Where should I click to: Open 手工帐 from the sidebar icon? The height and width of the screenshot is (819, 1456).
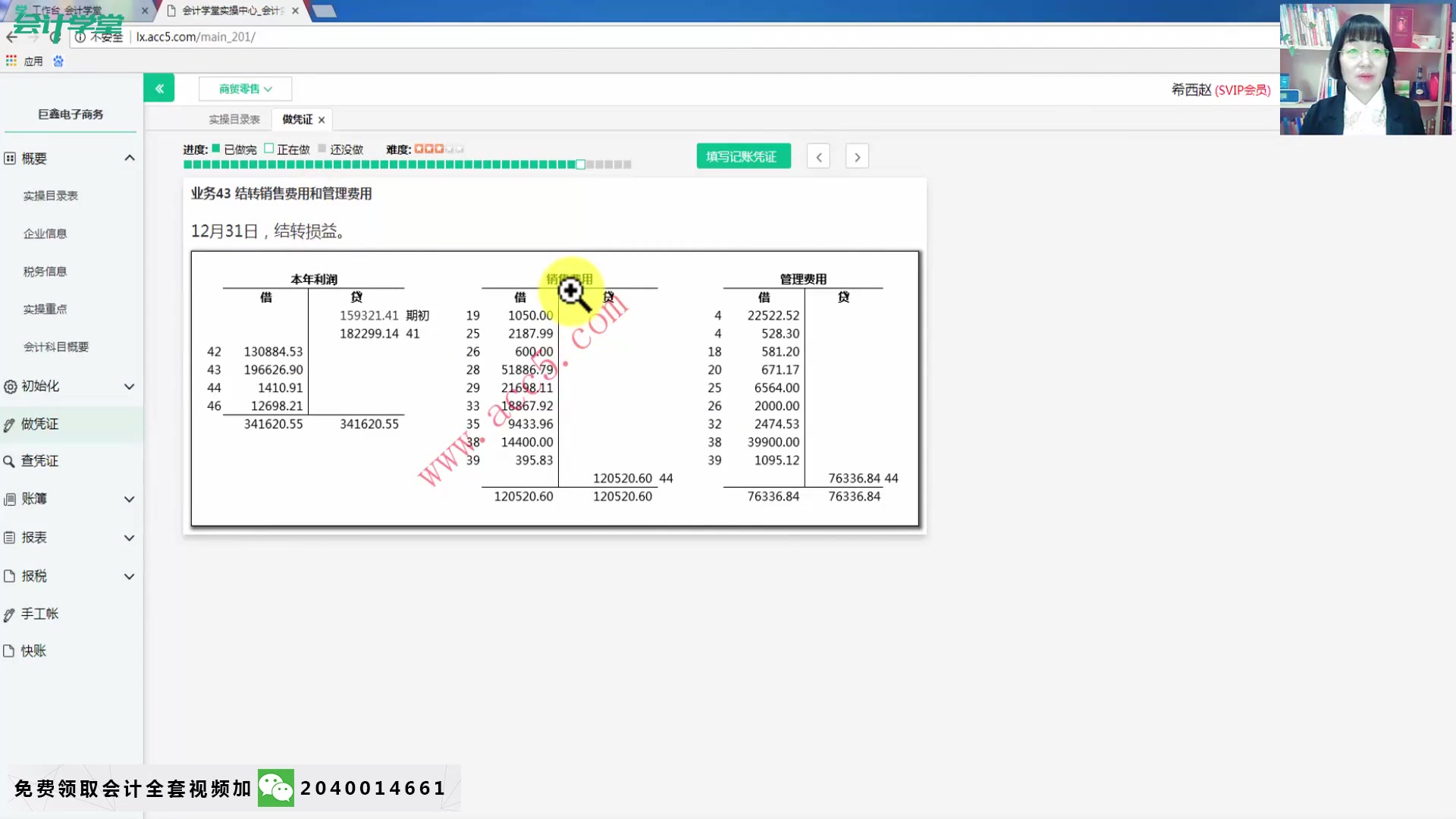click(10, 613)
